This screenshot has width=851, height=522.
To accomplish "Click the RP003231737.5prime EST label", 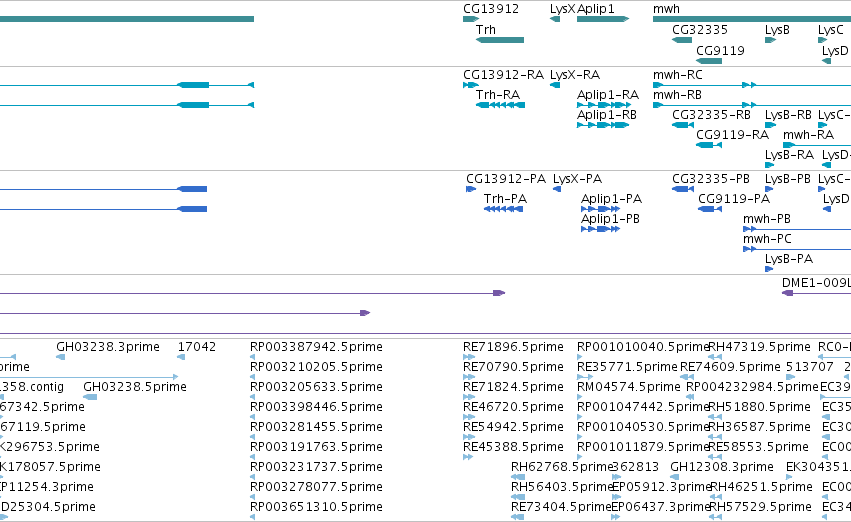I will 316,467.
